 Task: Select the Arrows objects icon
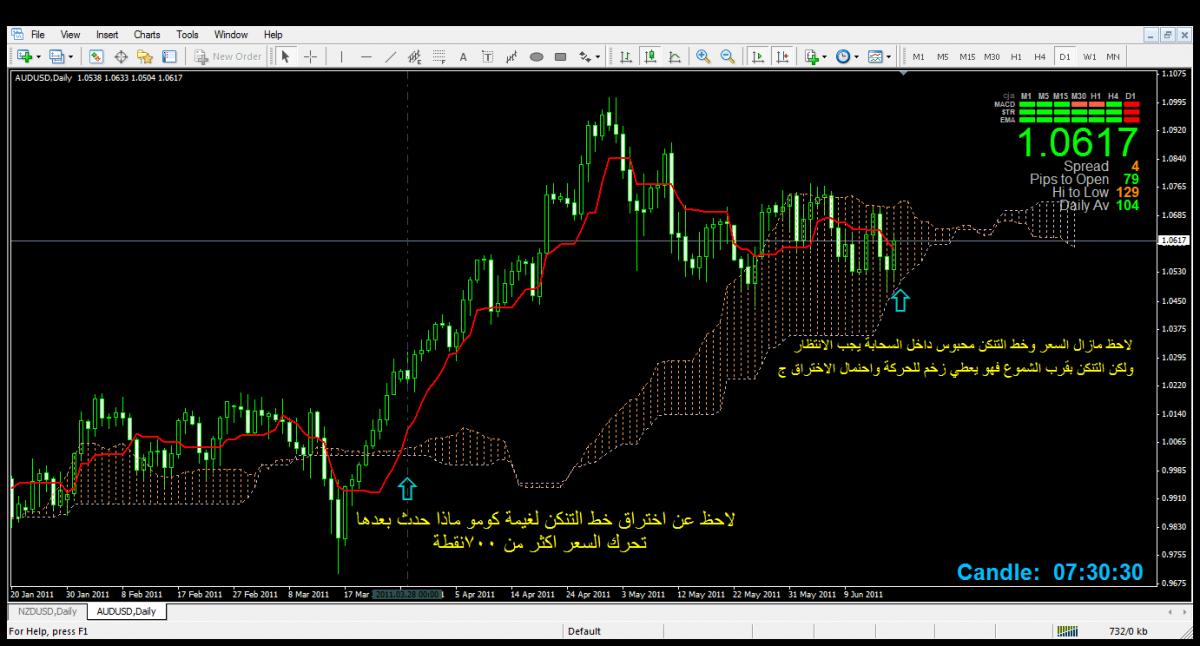(585, 57)
